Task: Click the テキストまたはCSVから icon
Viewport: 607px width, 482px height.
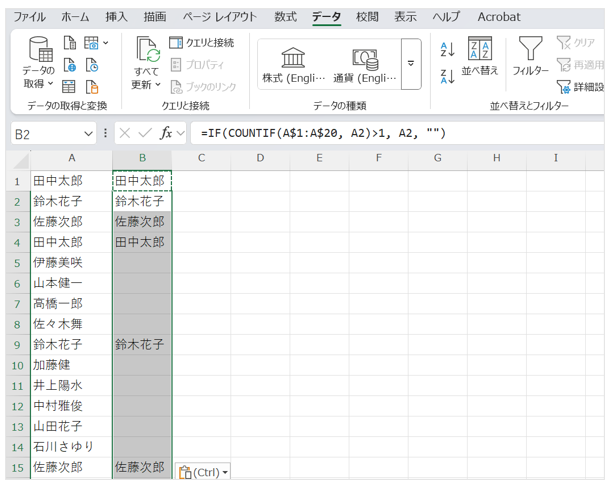Action: (x=70, y=43)
